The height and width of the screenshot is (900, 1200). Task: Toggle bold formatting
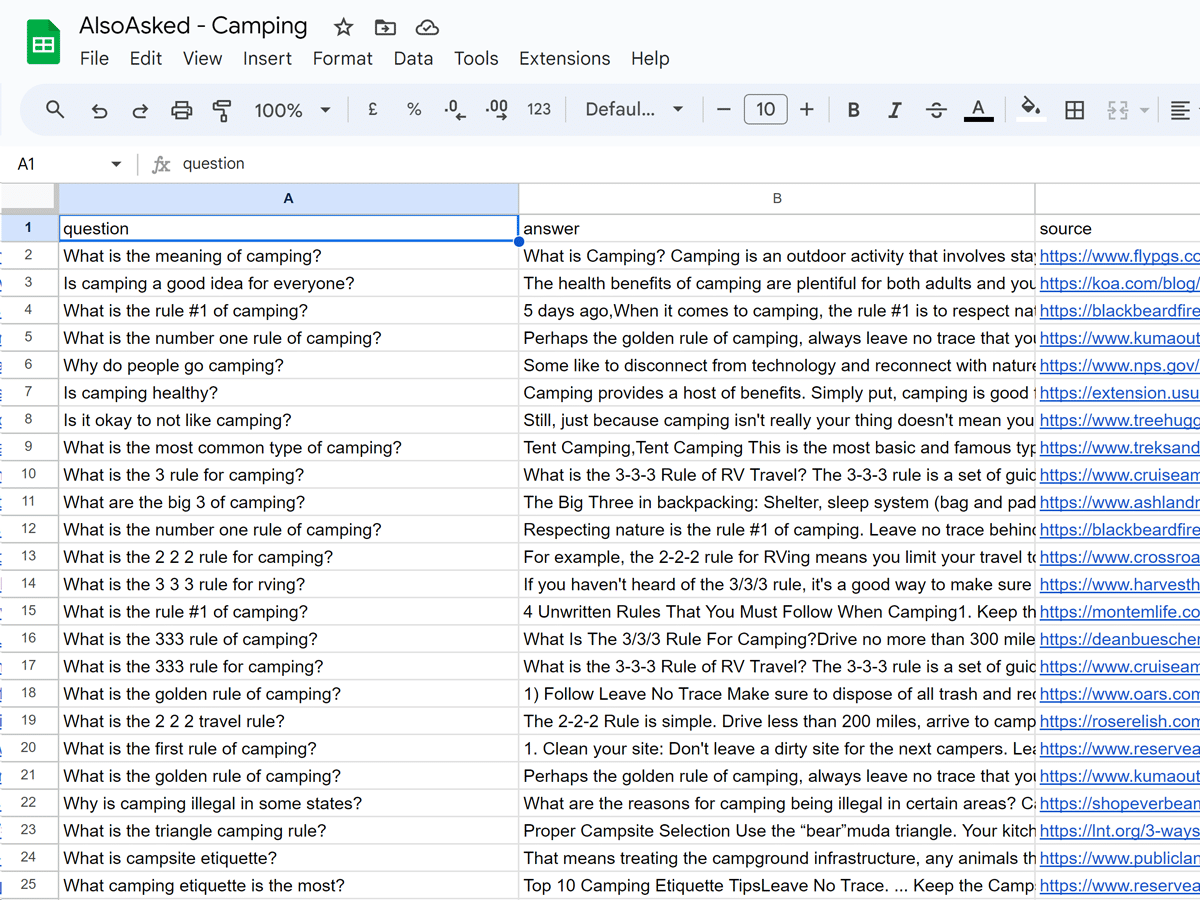853,110
